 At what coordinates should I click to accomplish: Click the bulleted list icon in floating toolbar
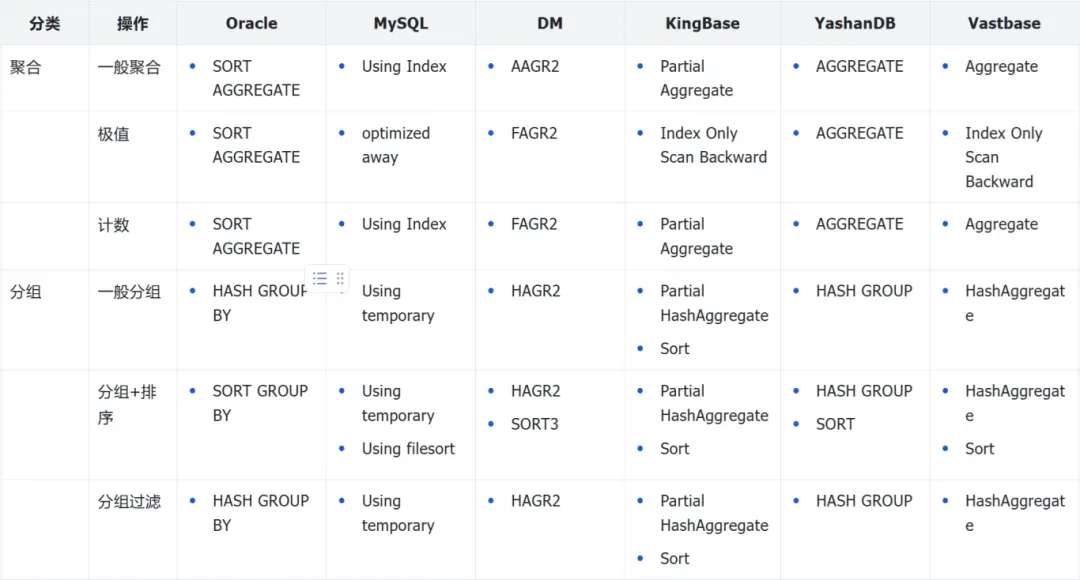(x=320, y=279)
